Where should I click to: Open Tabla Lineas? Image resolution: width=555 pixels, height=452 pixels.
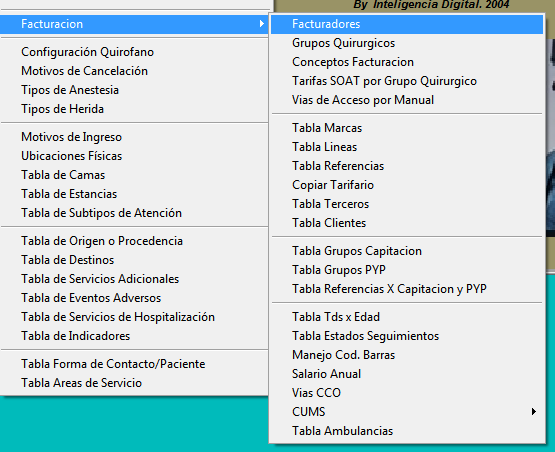407,147
